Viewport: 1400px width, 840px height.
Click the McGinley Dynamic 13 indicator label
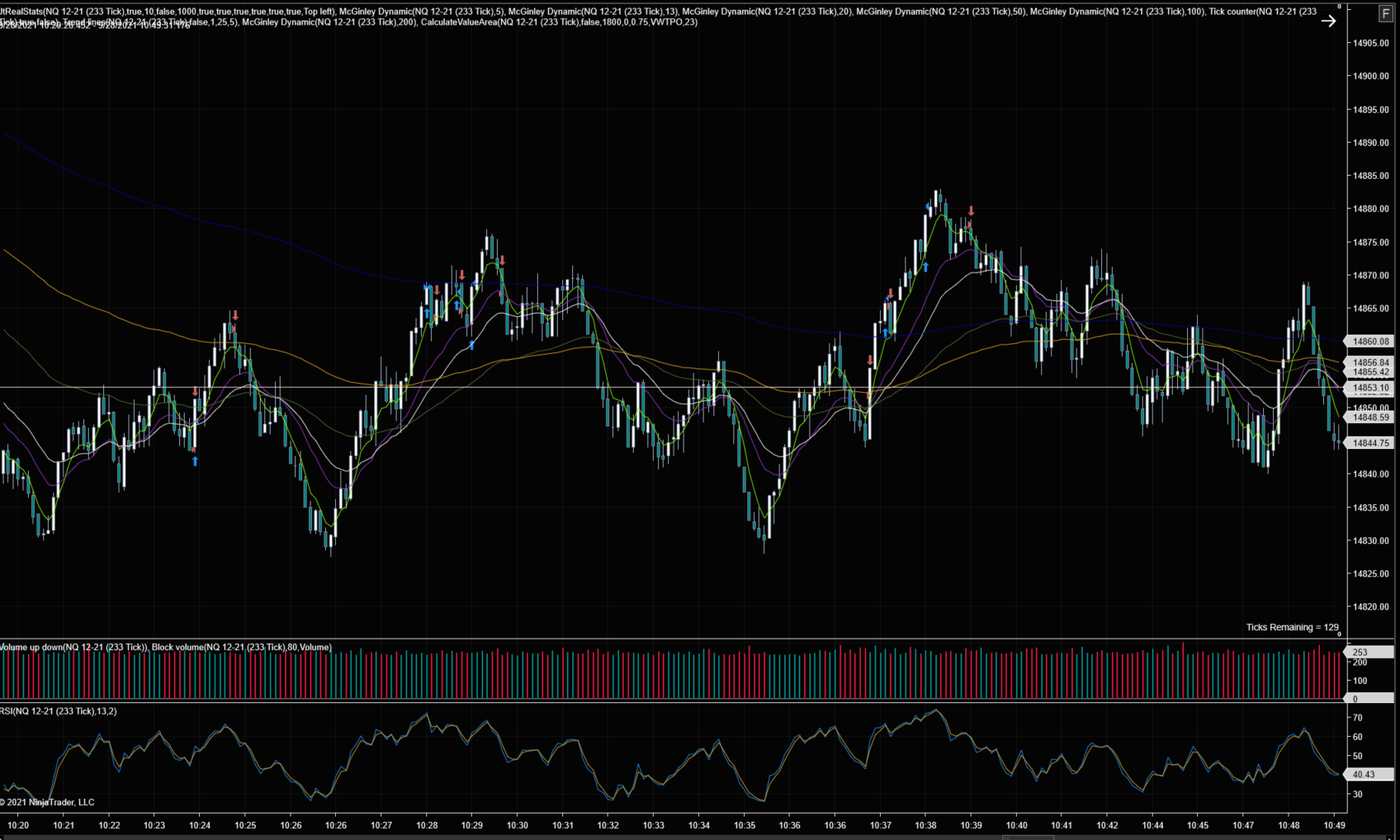tap(593, 12)
